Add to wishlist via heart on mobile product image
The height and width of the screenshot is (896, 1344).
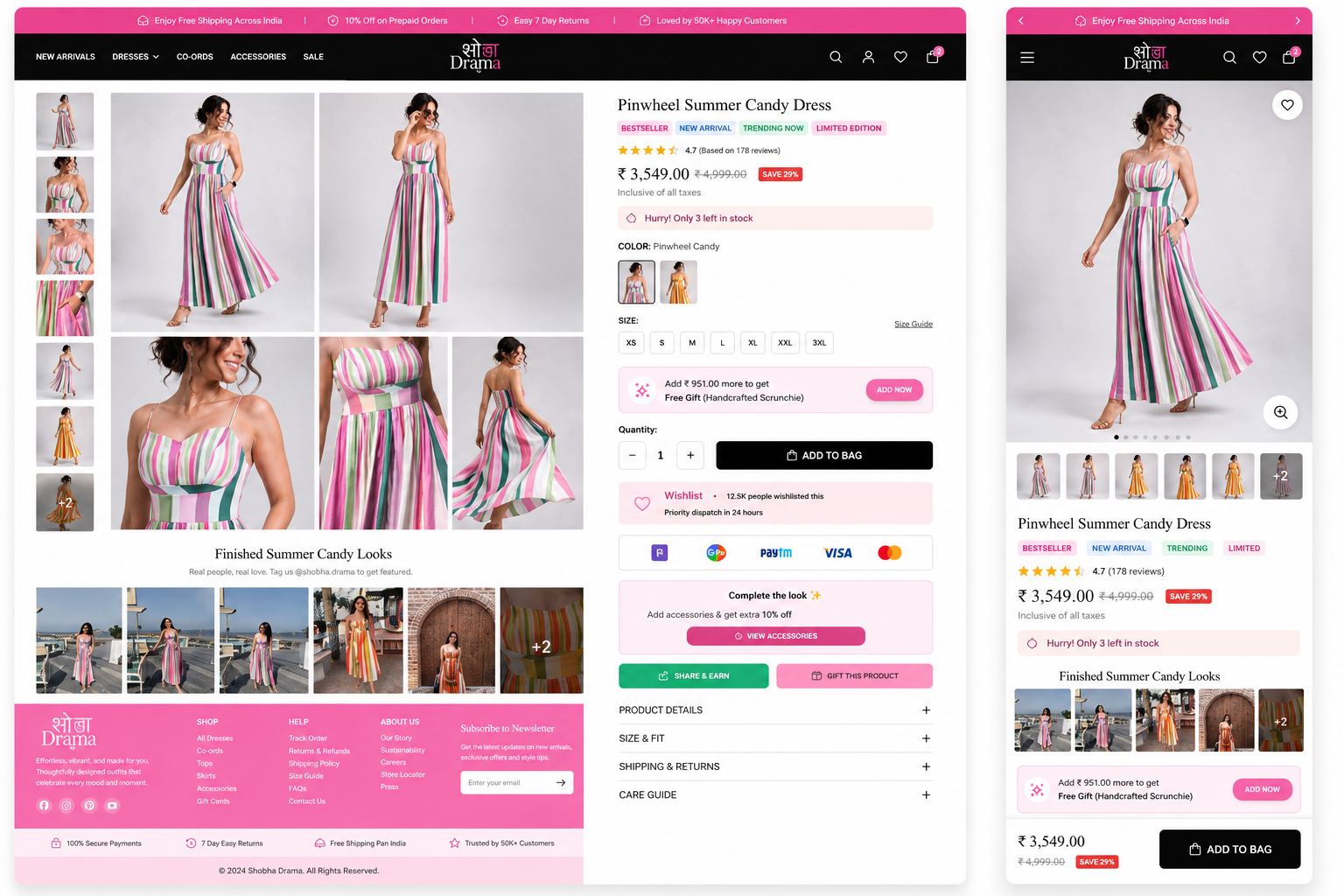point(1287,105)
